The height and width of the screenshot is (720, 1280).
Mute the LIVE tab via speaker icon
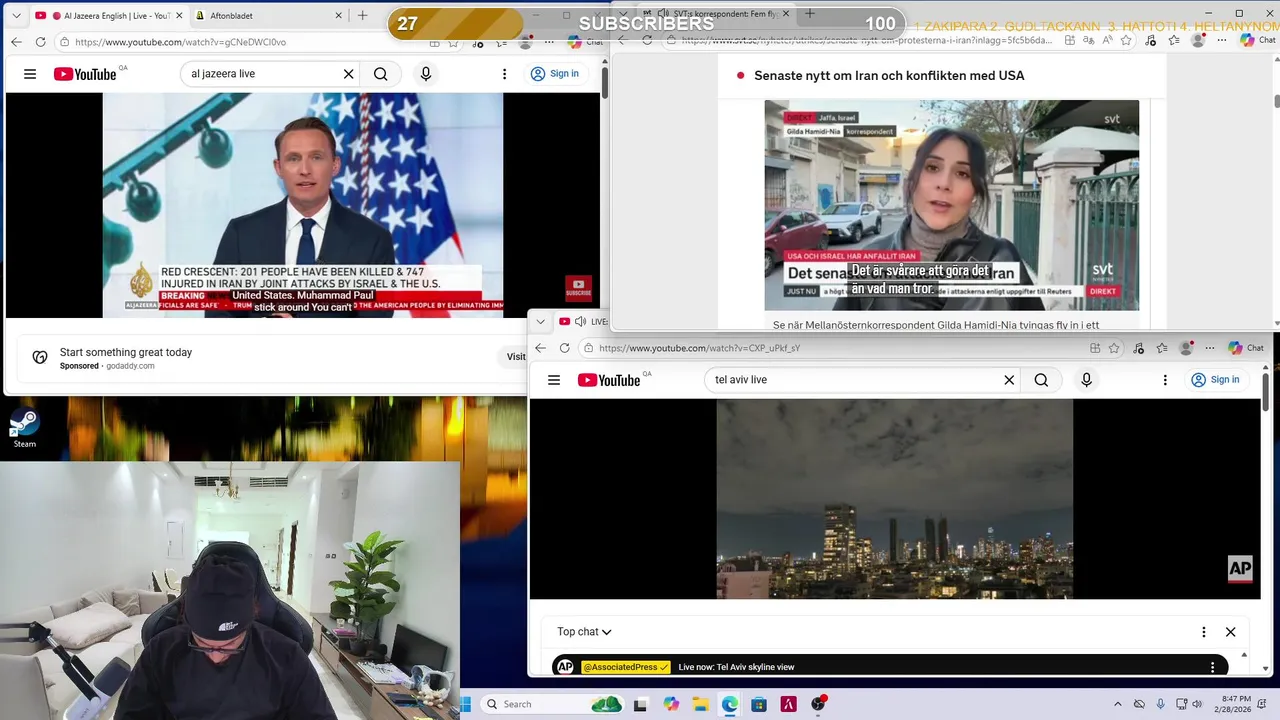[x=580, y=321]
